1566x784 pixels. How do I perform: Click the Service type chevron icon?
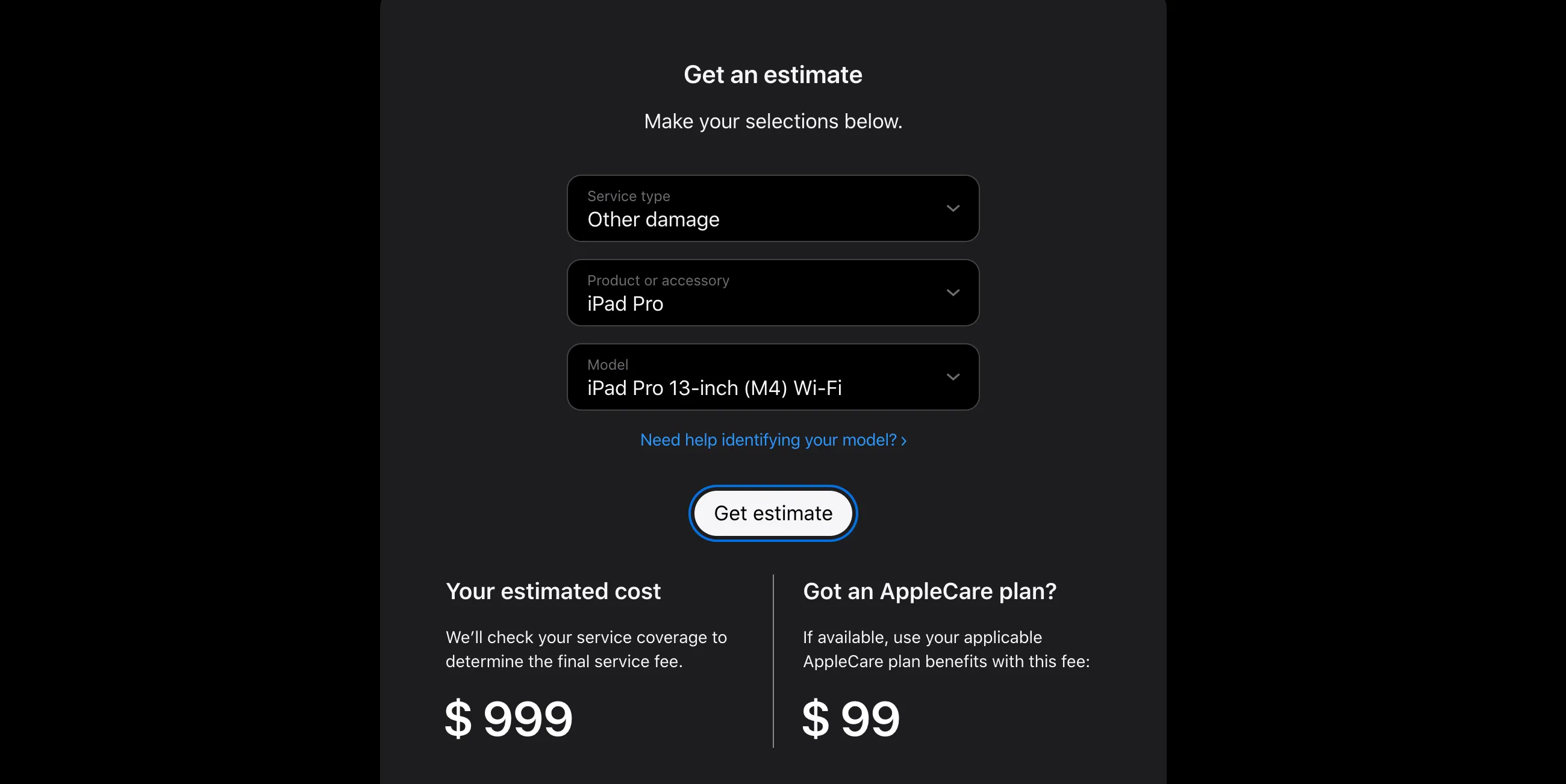(x=953, y=208)
